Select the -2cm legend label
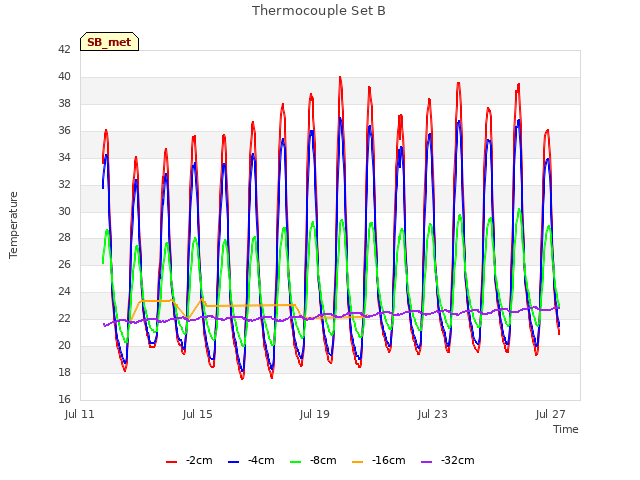The height and width of the screenshot is (480, 640). click(x=199, y=460)
